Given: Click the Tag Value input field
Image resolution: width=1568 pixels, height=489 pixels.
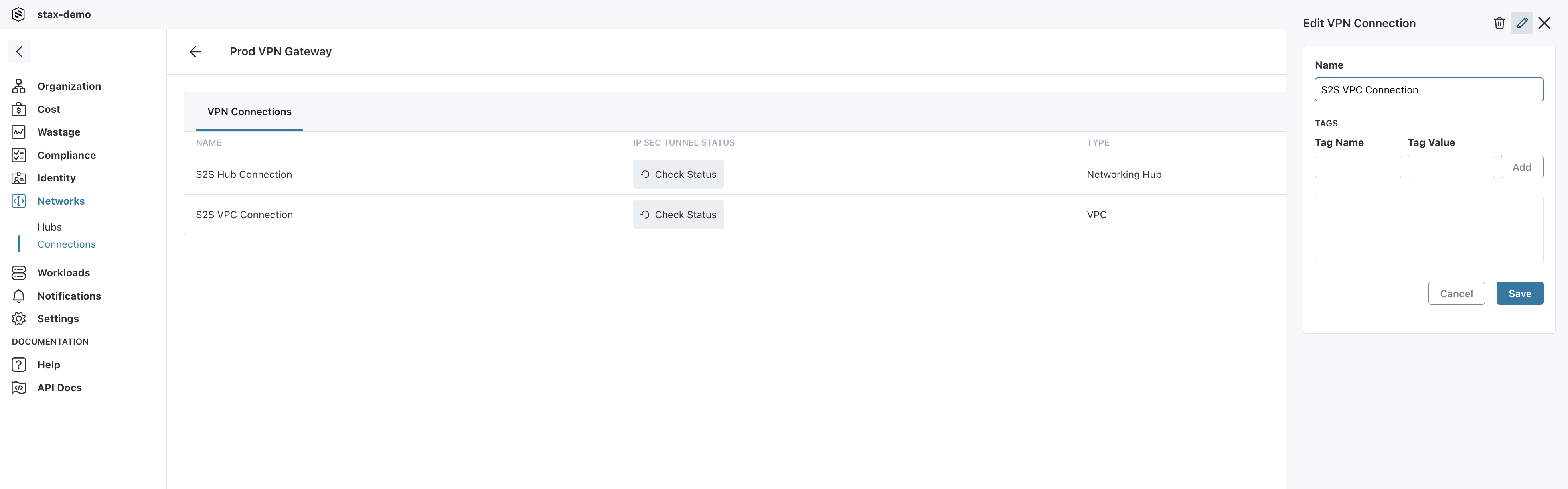Looking at the screenshot, I should pos(1451,167).
